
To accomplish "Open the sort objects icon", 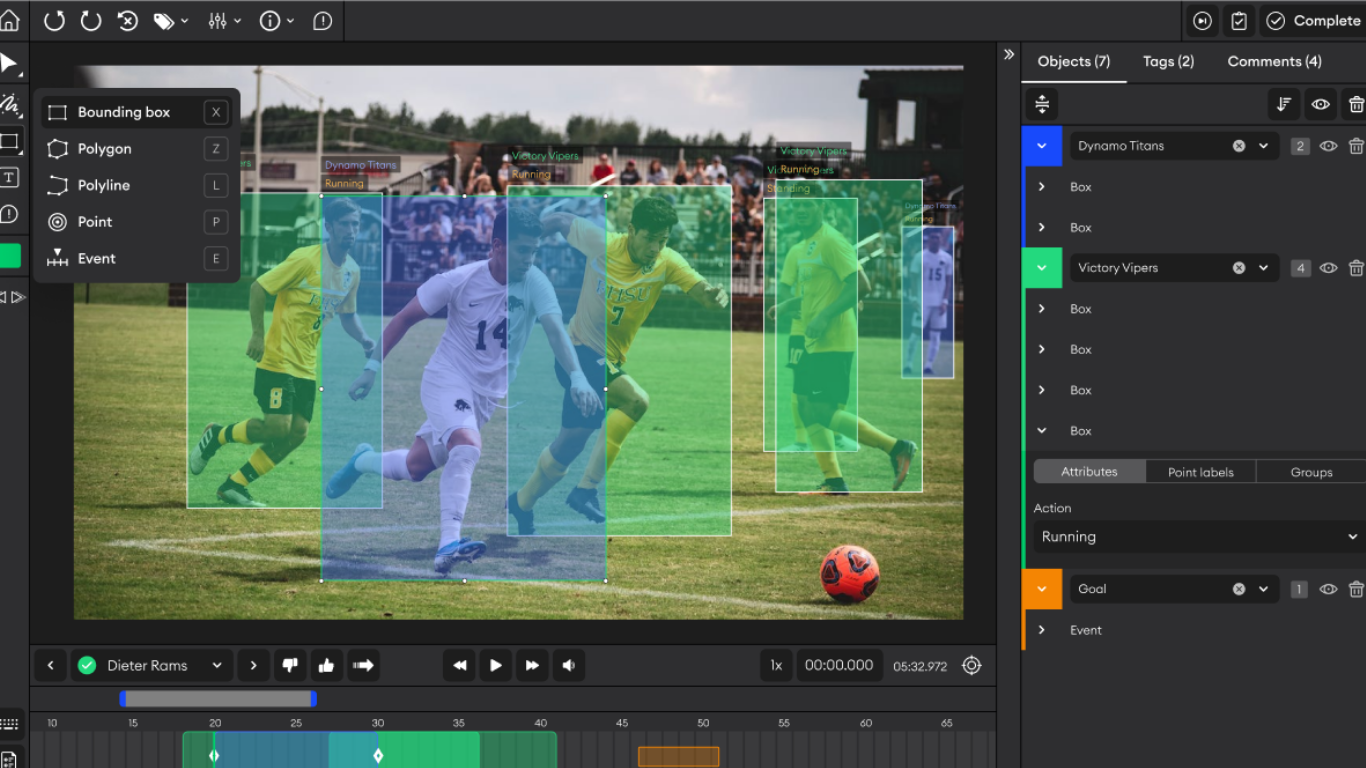I will 1284,104.
